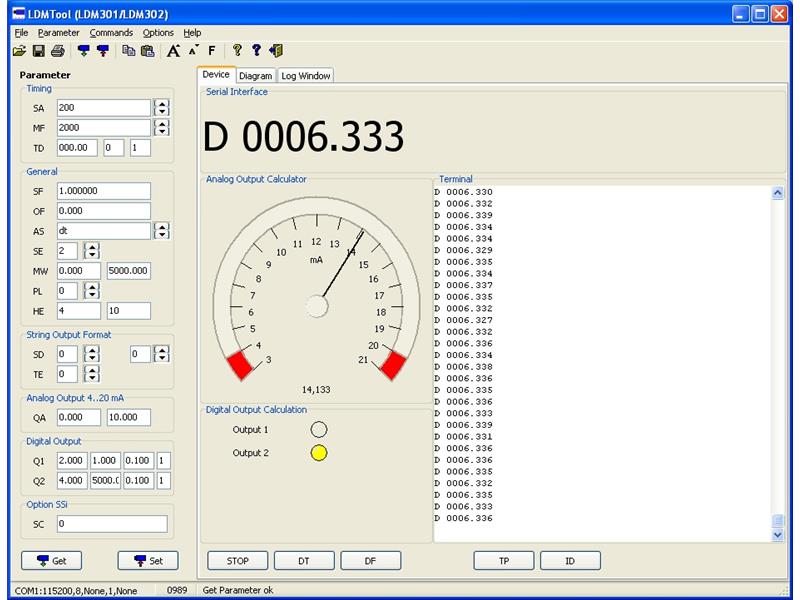Click the copy toolbar icon
Viewport: 800px width, 600px height.
pos(129,51)
